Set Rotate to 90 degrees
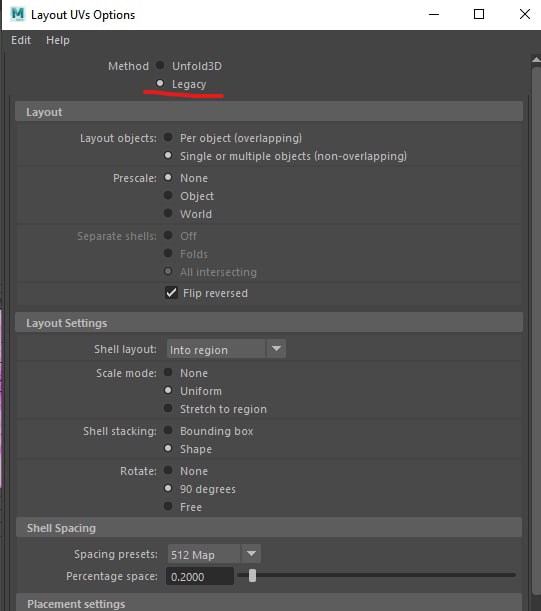 (x=168, y=488)
